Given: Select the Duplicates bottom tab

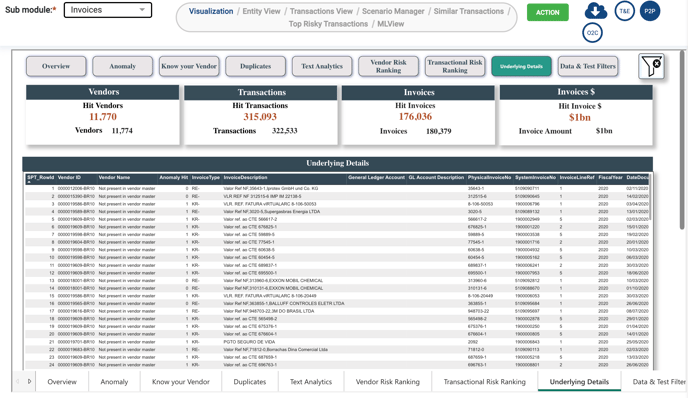Looking at the screenshot, I should (x=250, y=382).
